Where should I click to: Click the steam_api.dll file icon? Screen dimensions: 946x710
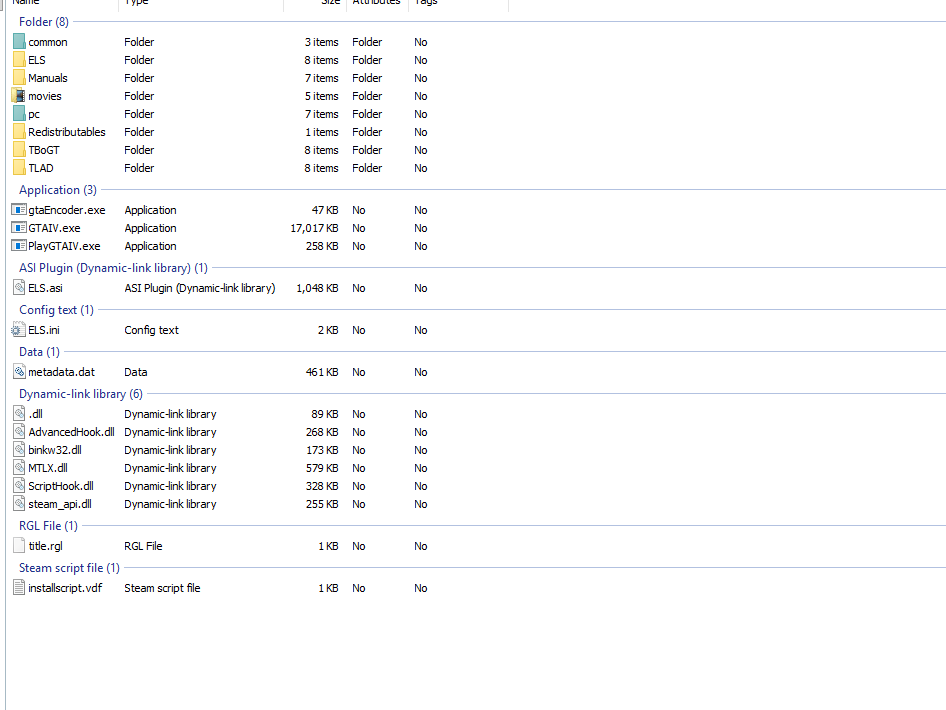[x=19, y=504]
